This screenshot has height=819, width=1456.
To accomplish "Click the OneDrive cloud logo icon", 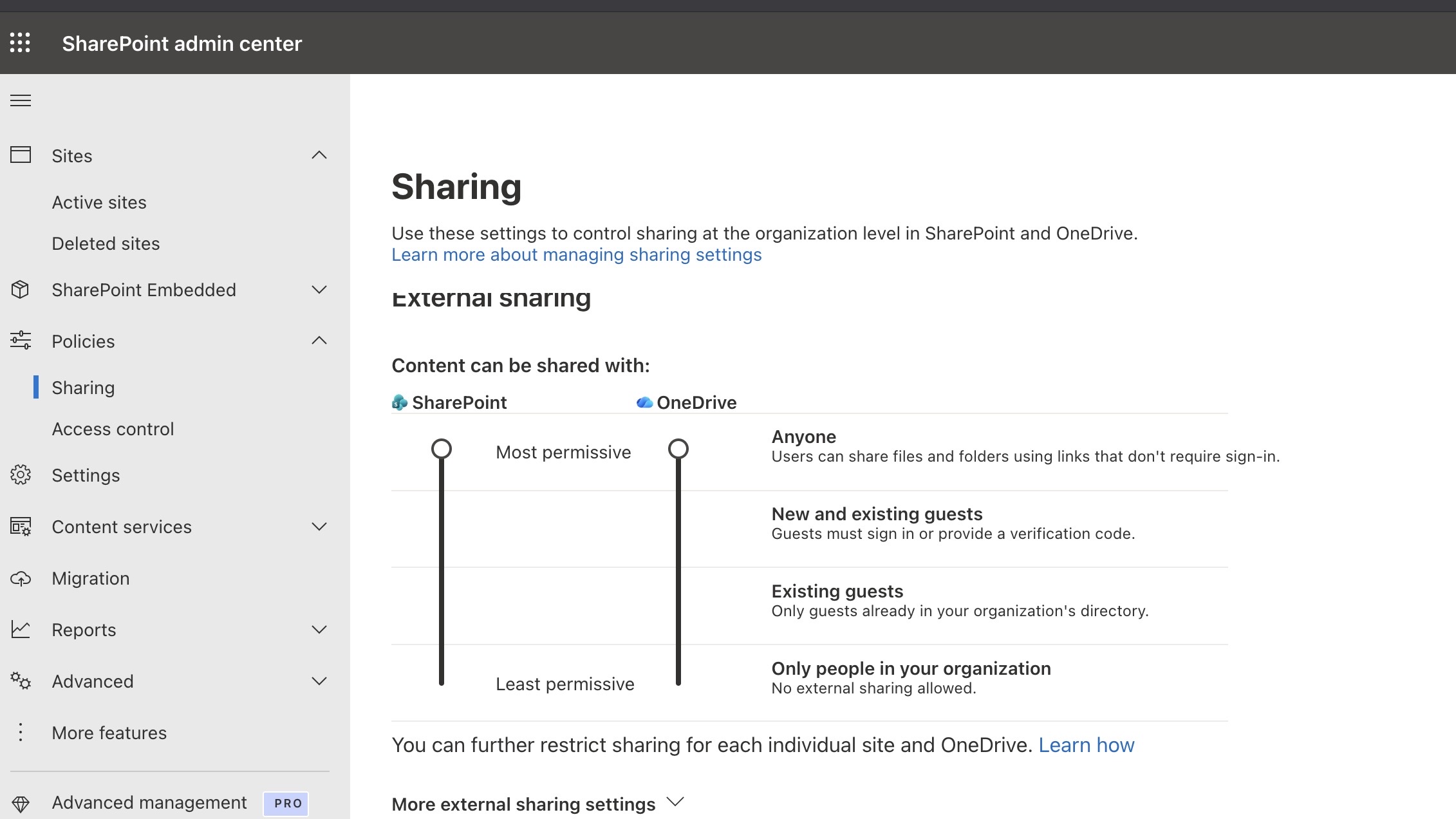I will click(x=644, y=402).
